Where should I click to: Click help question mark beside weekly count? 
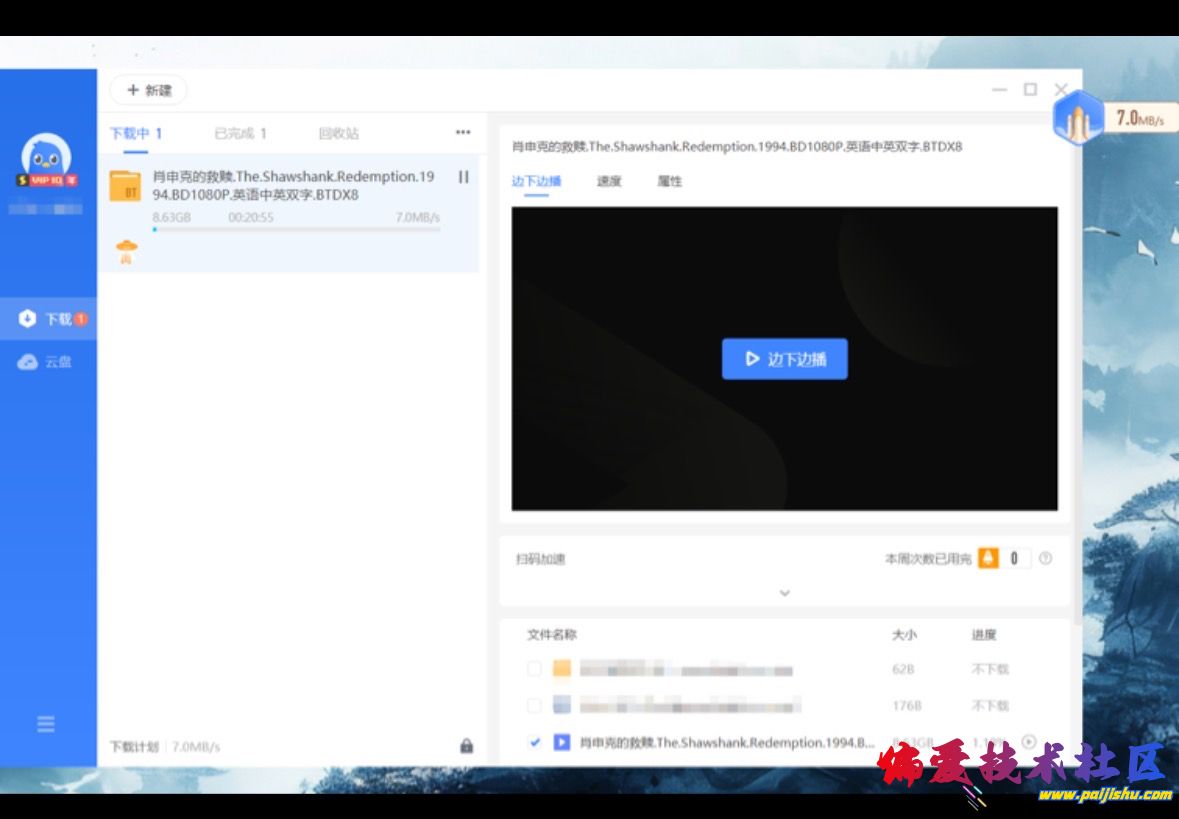point(1045,559)
